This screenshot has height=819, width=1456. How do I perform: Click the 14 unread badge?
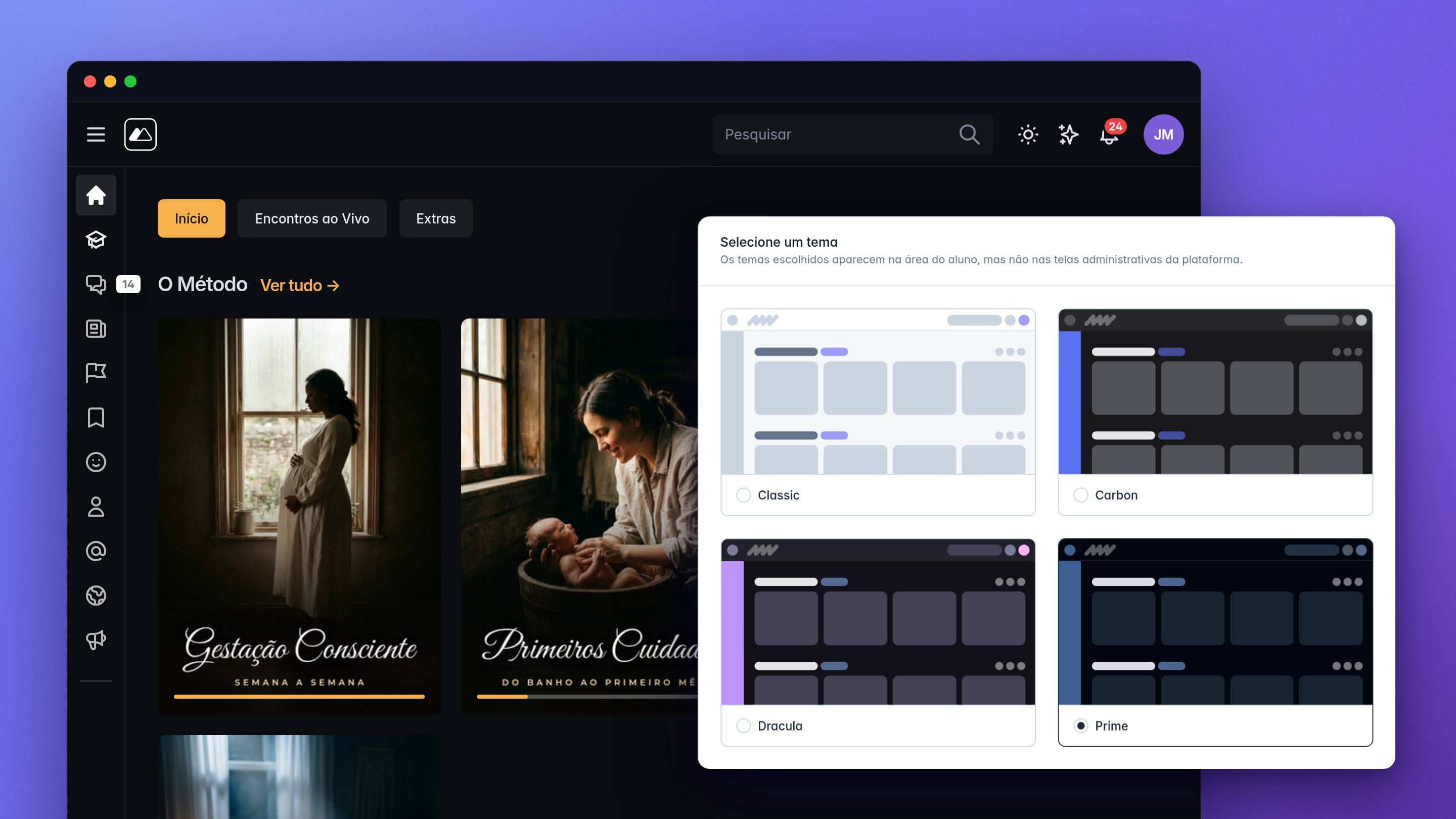point(128,284)
